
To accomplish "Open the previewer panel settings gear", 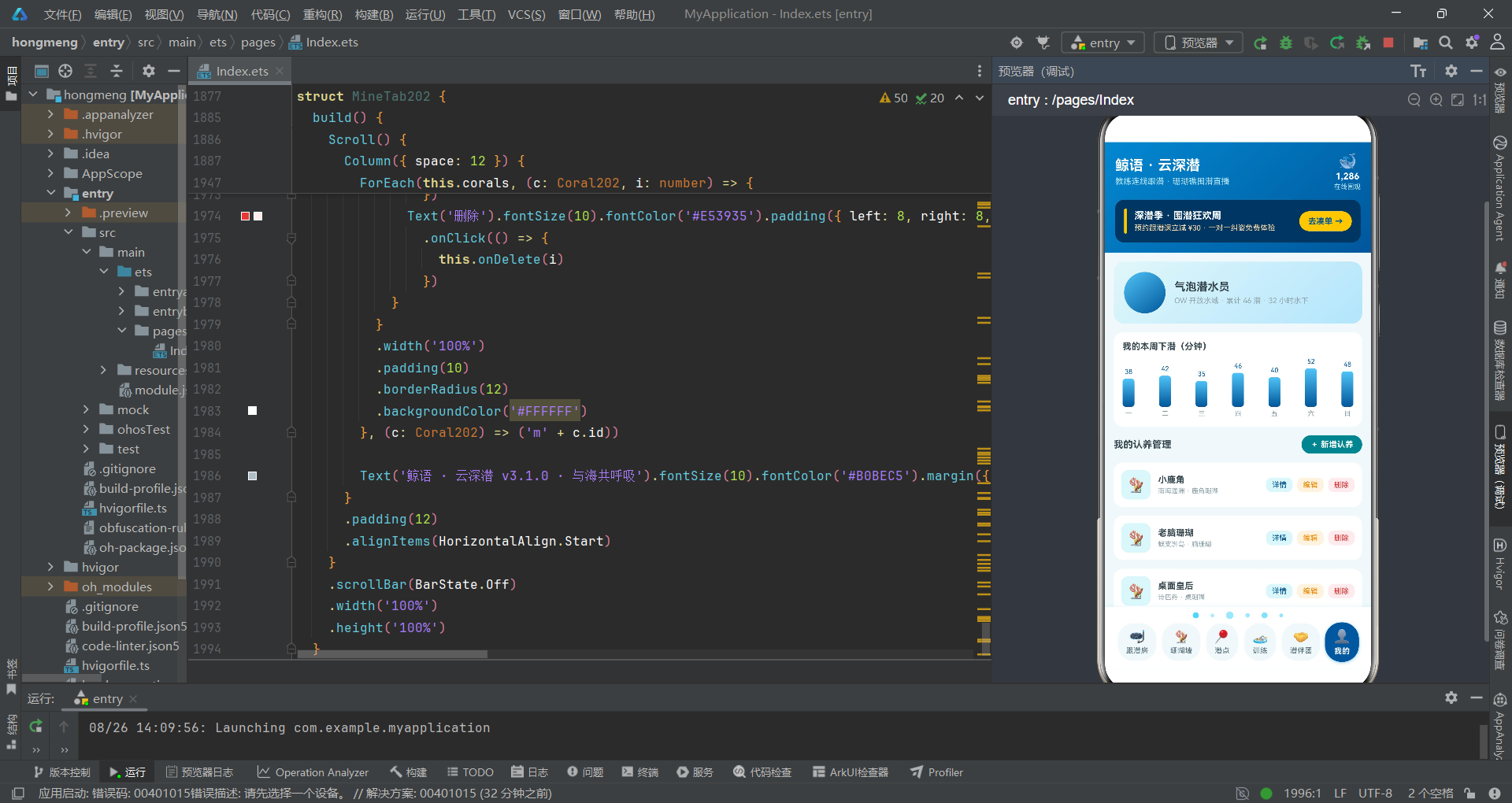I will tap(1451, 71).
